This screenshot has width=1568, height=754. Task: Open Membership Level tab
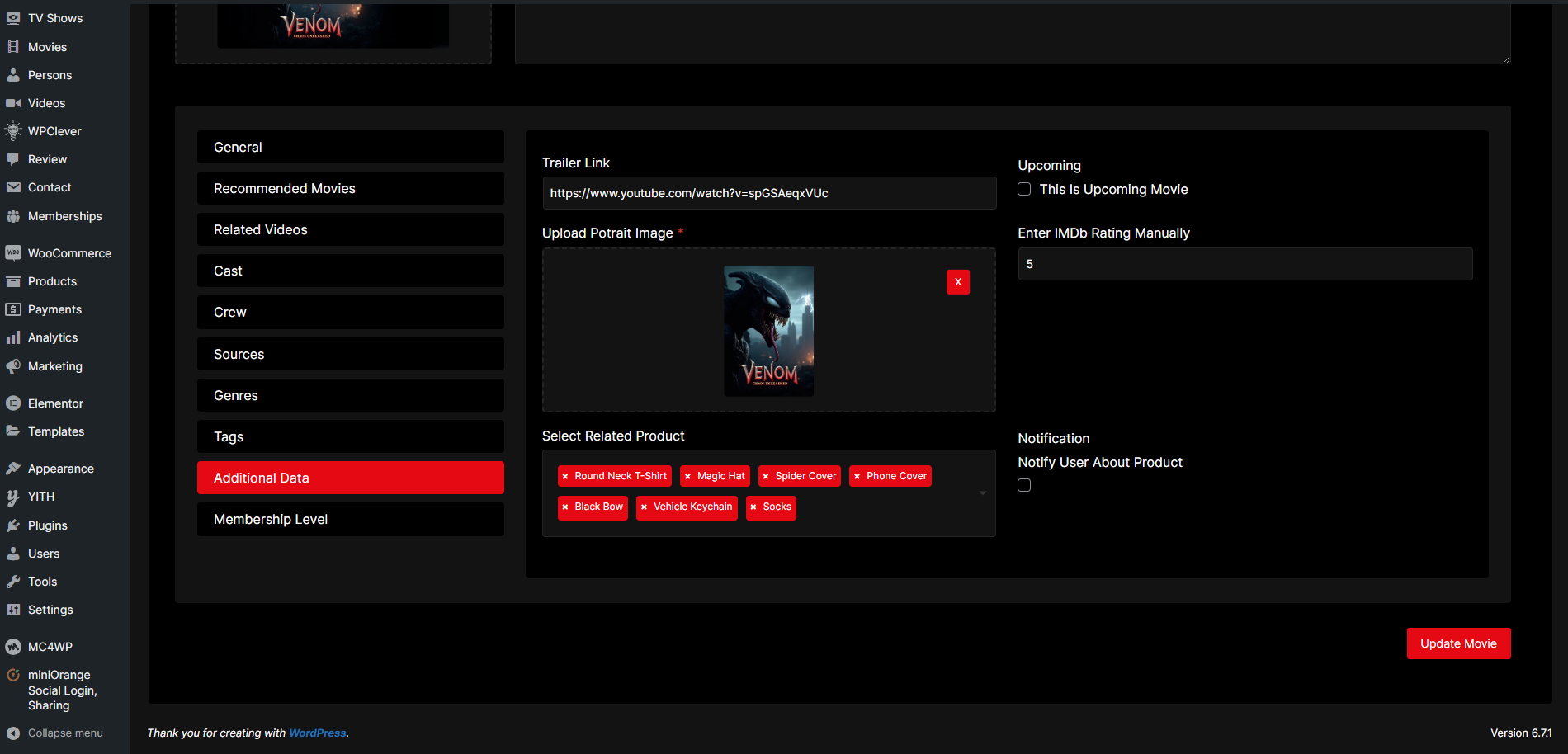tap(351, 519)
